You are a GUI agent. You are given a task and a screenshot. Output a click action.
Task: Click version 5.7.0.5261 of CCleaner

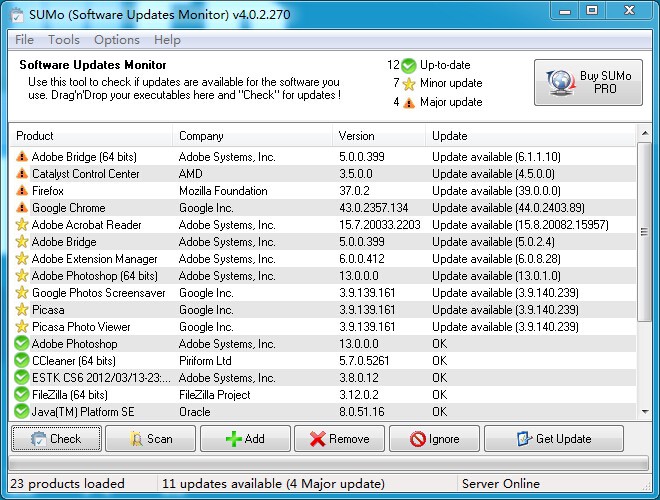click(x=364, y=361)
